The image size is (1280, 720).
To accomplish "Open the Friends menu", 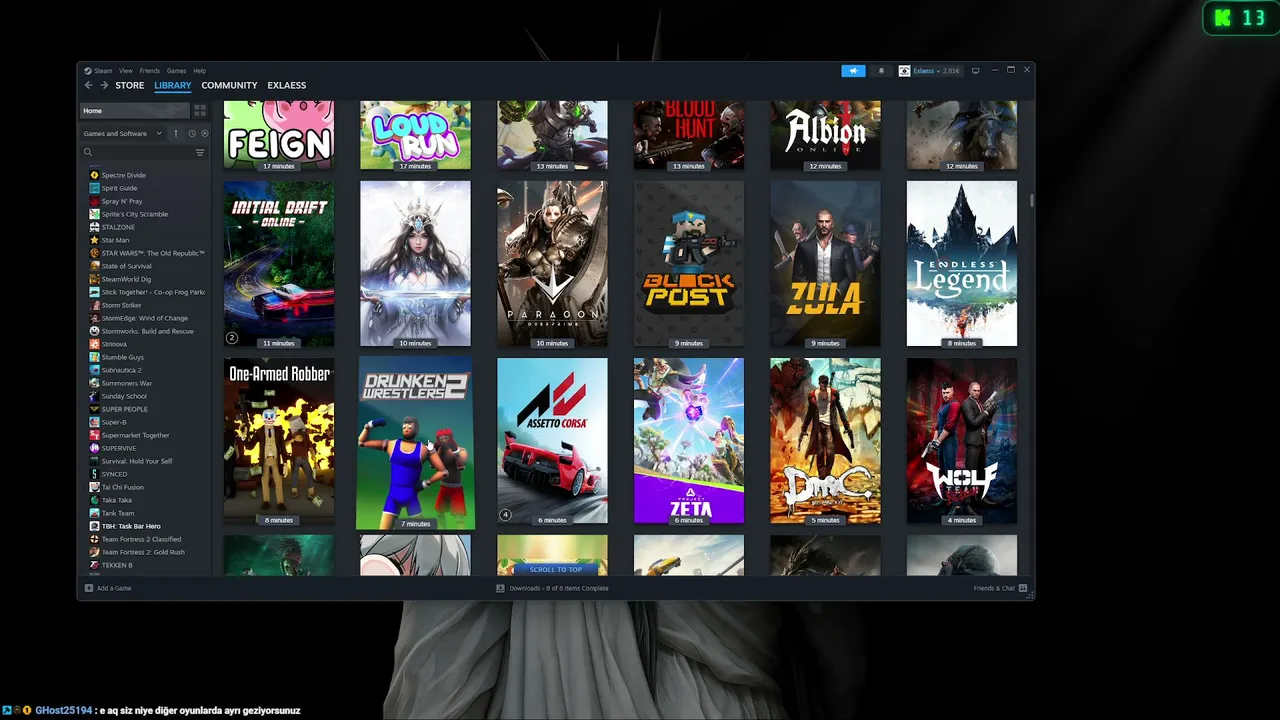I will pos(150,71).
